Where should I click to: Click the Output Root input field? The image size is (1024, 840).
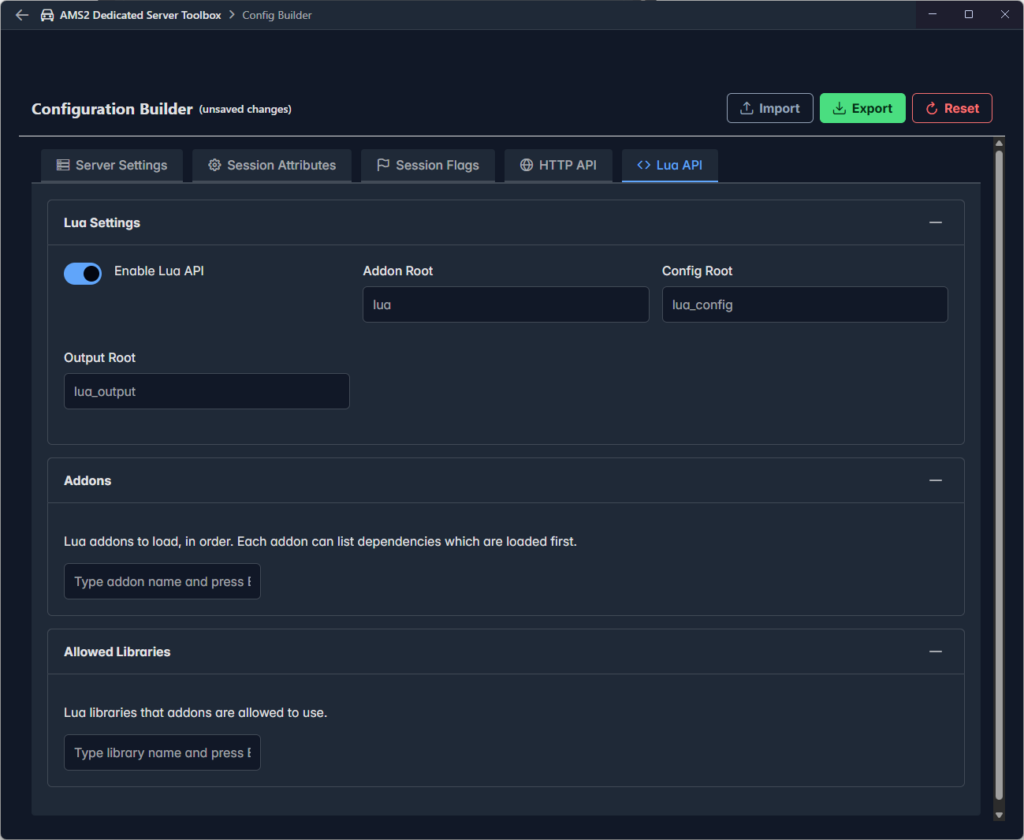pyautogui.click(x=206, y=392)
